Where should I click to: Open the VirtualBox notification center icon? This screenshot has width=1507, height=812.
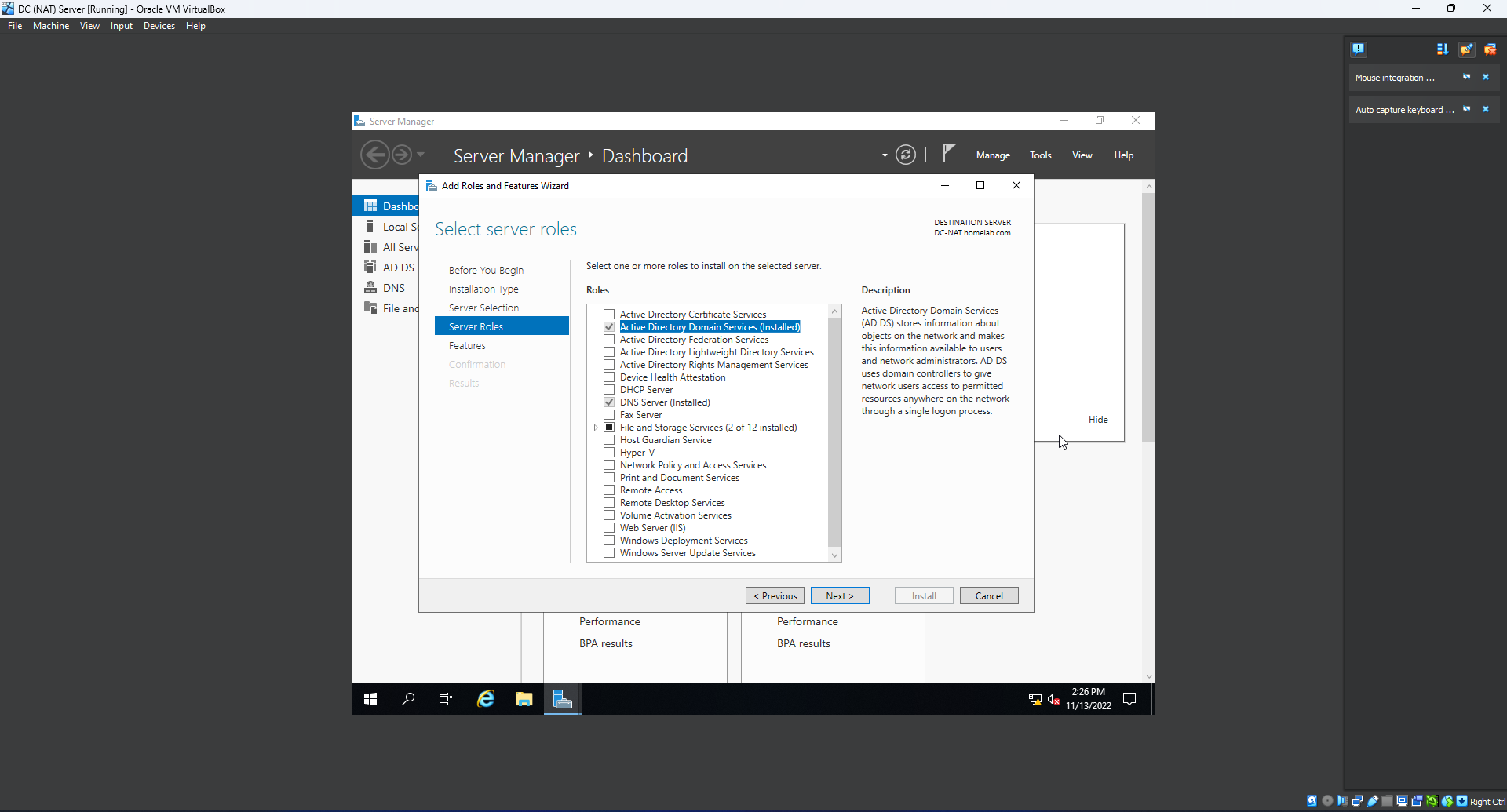pos(1359,49)
